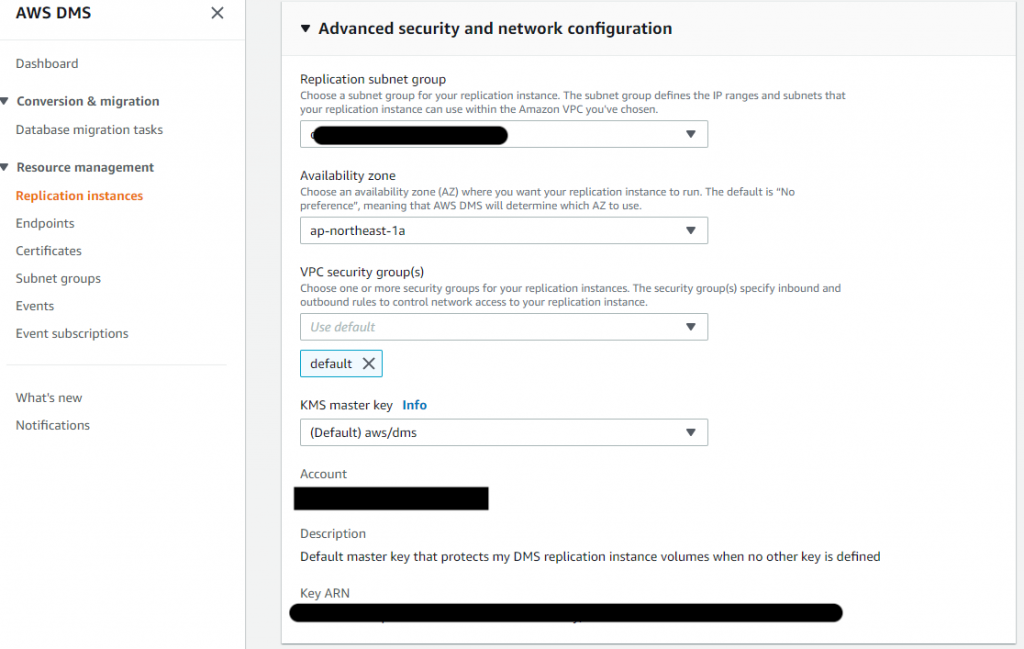This screenshot has height=649, width=1024.
Task: Open the KMS master key dropdown
Action: [690, 432]
